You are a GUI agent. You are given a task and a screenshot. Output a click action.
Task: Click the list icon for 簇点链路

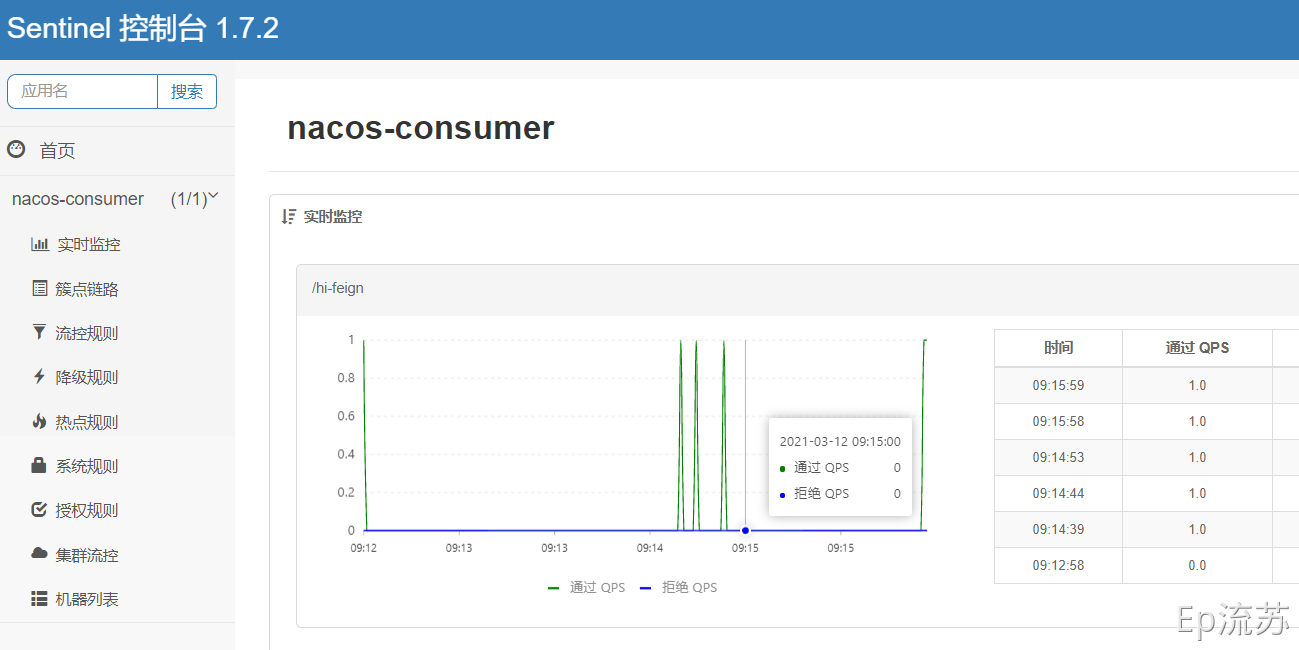click(40, 288)
